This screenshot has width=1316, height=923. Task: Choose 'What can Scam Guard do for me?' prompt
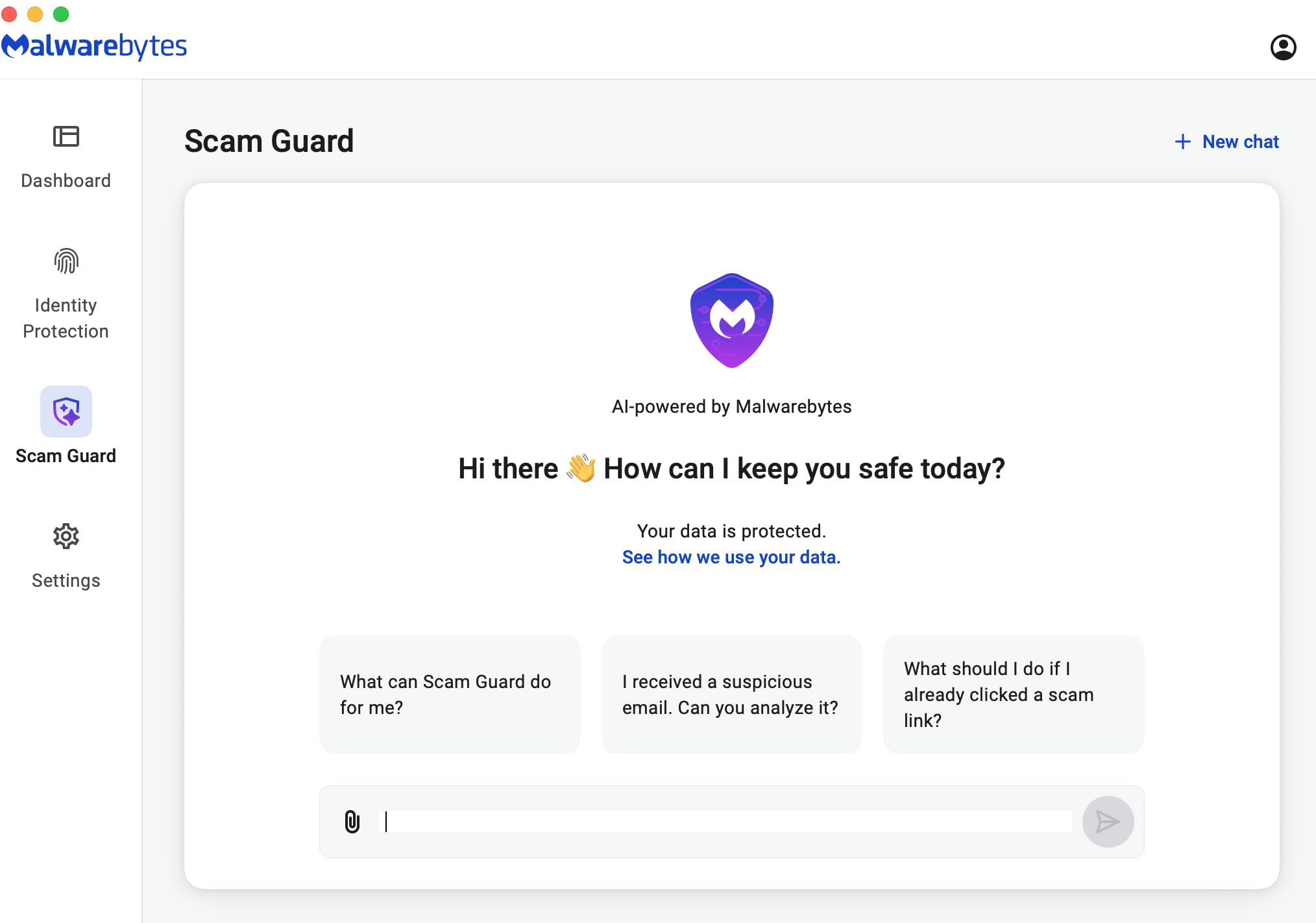pos(450,695)
